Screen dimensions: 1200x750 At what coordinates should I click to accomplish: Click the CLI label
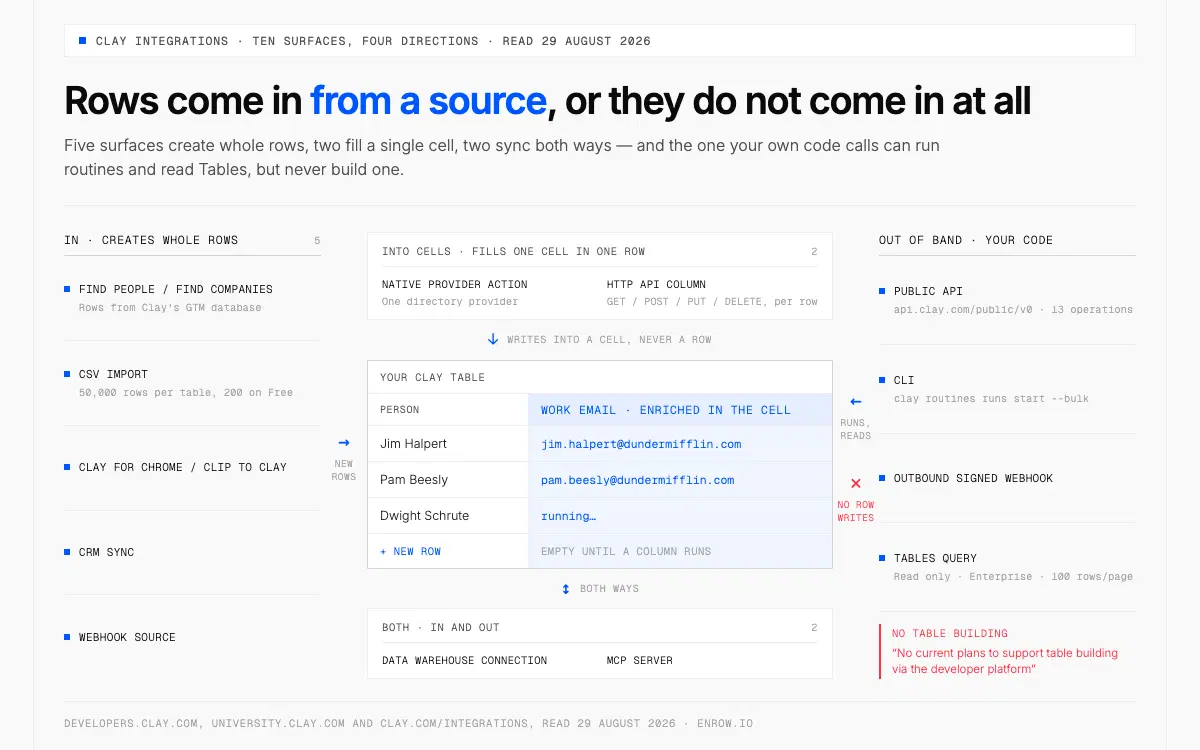tap(904, 380)
